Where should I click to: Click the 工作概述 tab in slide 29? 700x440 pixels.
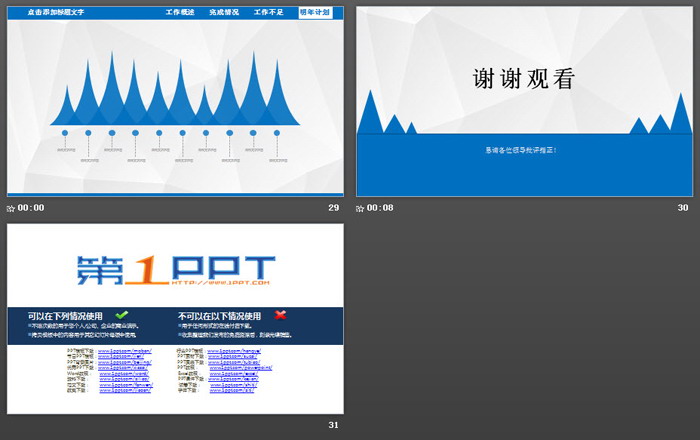click(x=180, y=12)
